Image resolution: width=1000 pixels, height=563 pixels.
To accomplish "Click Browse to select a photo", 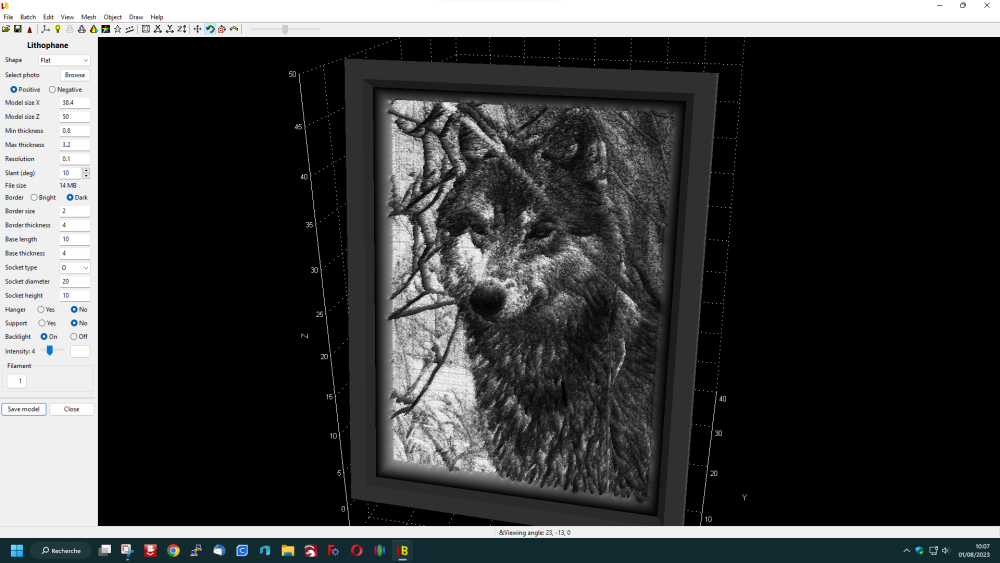I will [x=75, y=75].
